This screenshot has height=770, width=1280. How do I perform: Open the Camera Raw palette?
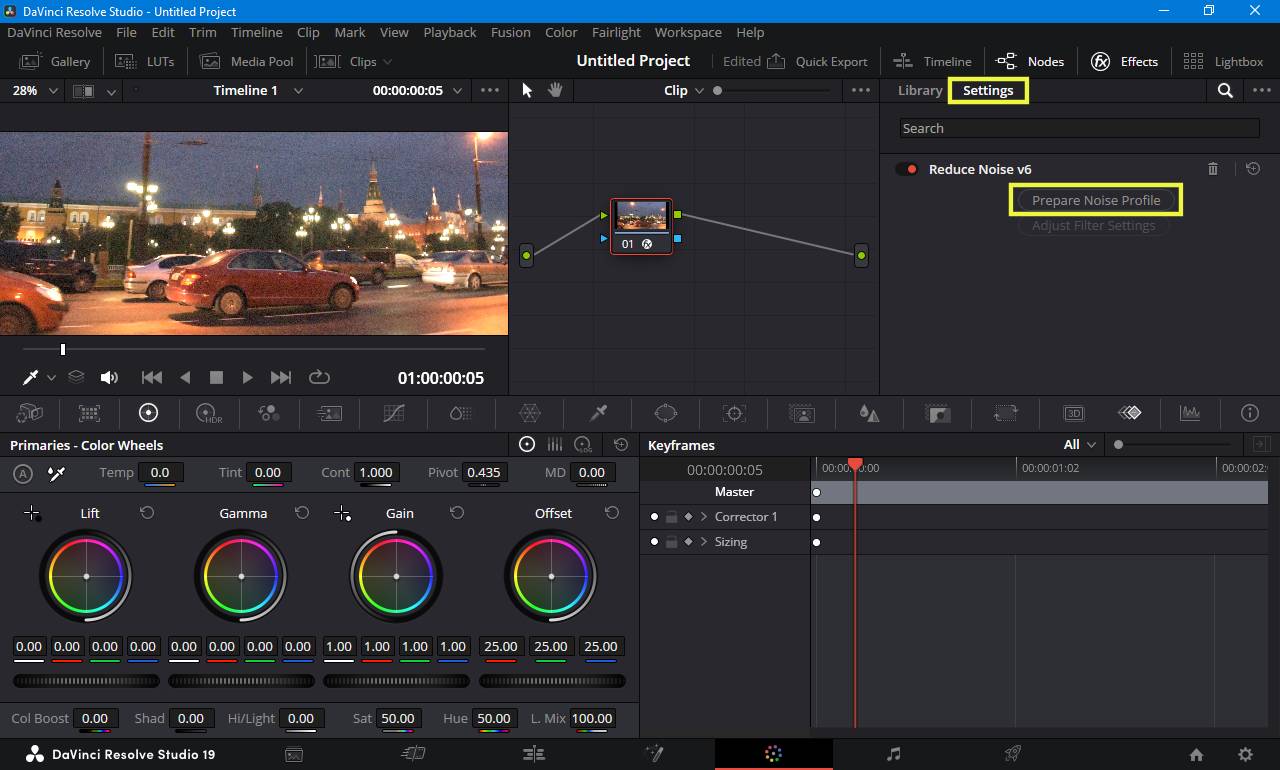point(30,413)
